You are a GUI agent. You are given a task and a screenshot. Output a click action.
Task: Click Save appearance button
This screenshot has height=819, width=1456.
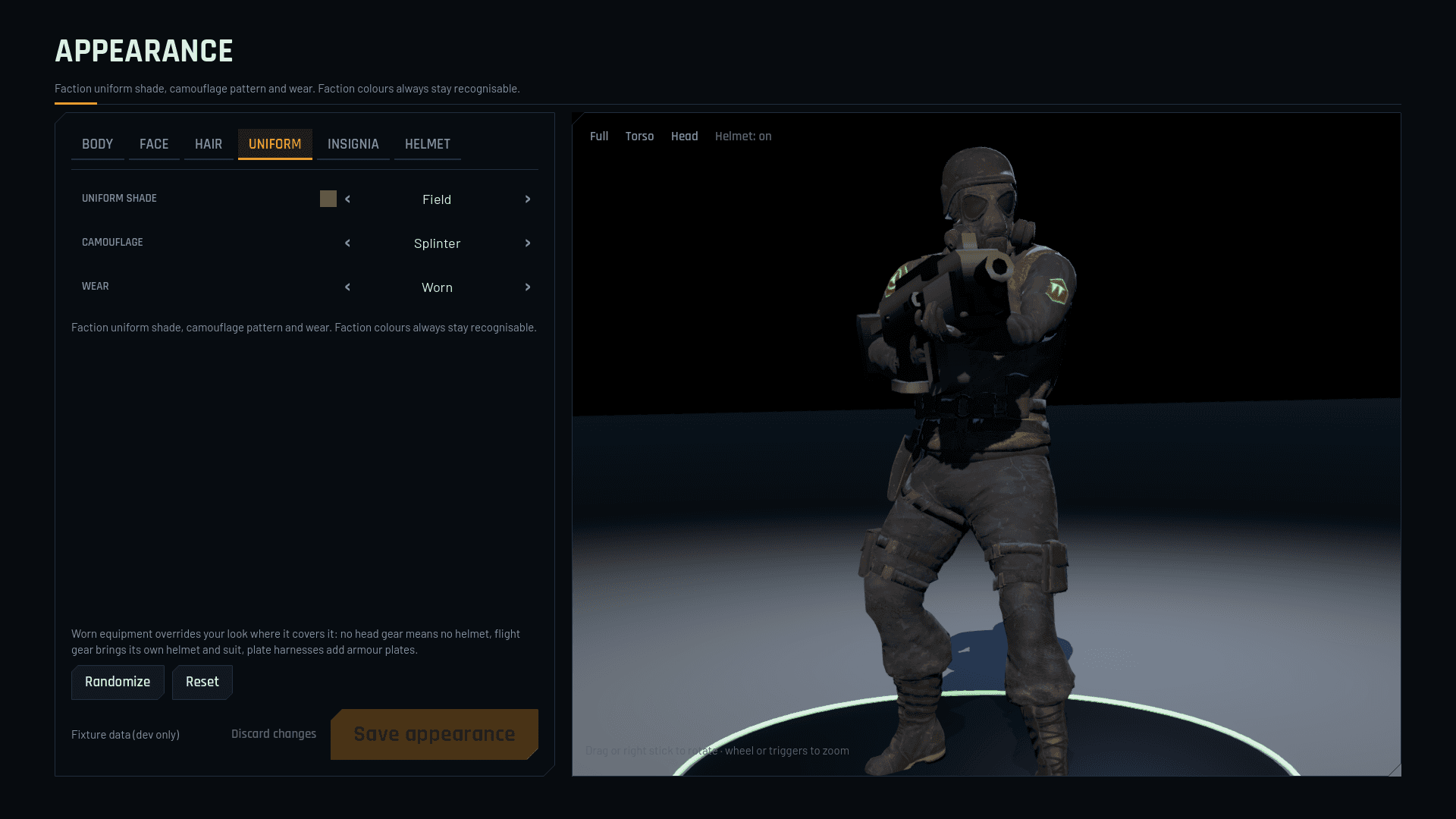435,734
